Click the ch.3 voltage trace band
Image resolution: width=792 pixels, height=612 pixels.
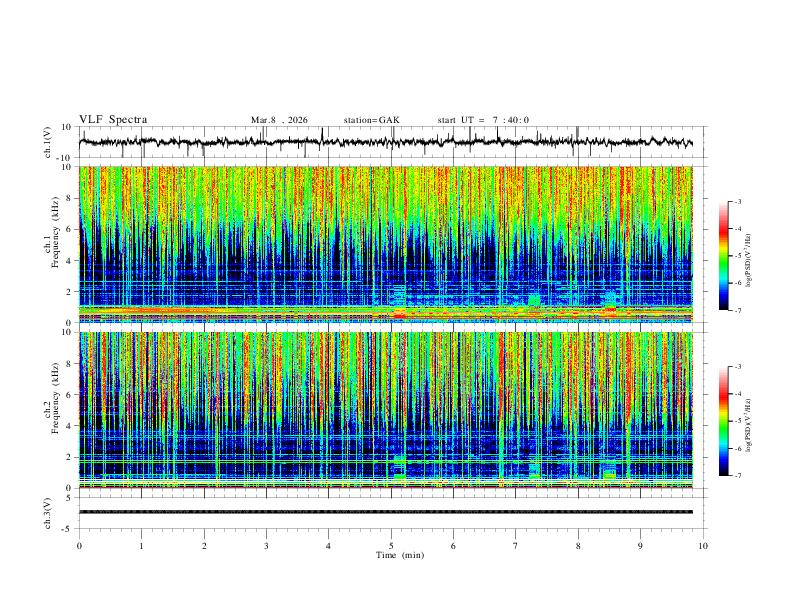coord(386,512)
